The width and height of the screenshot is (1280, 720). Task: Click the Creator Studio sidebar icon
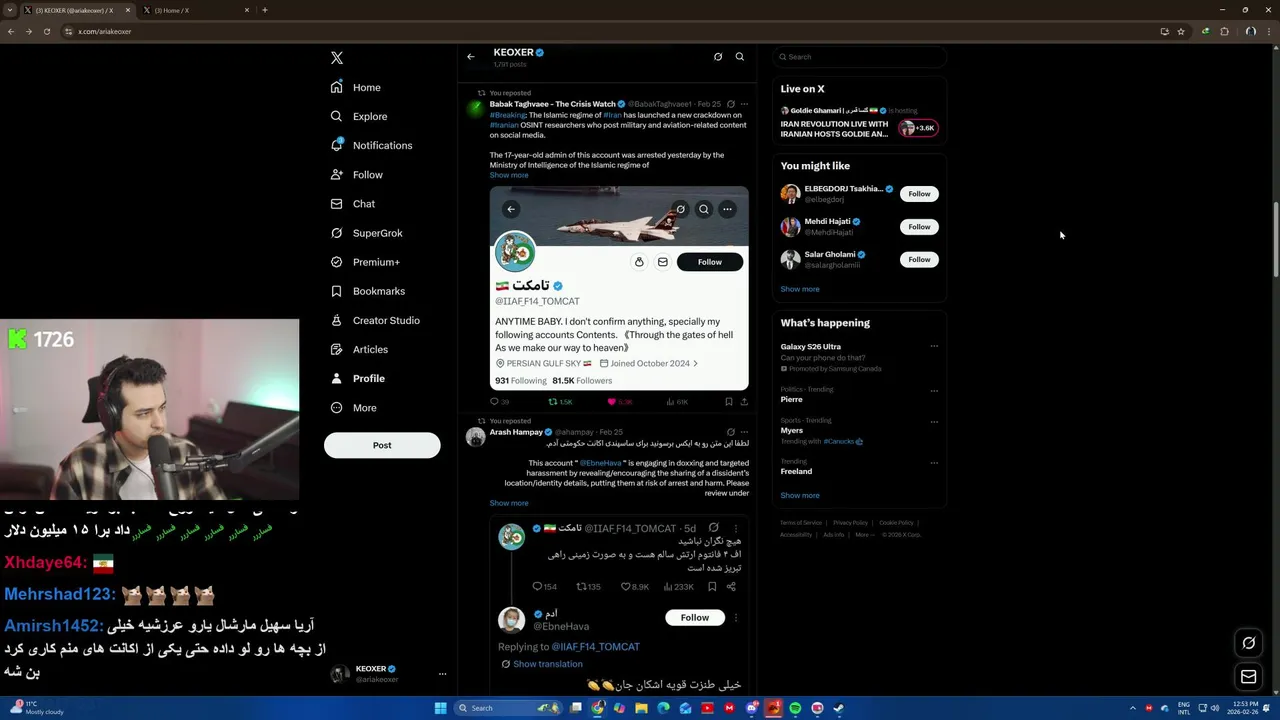[x=337, y=320]
